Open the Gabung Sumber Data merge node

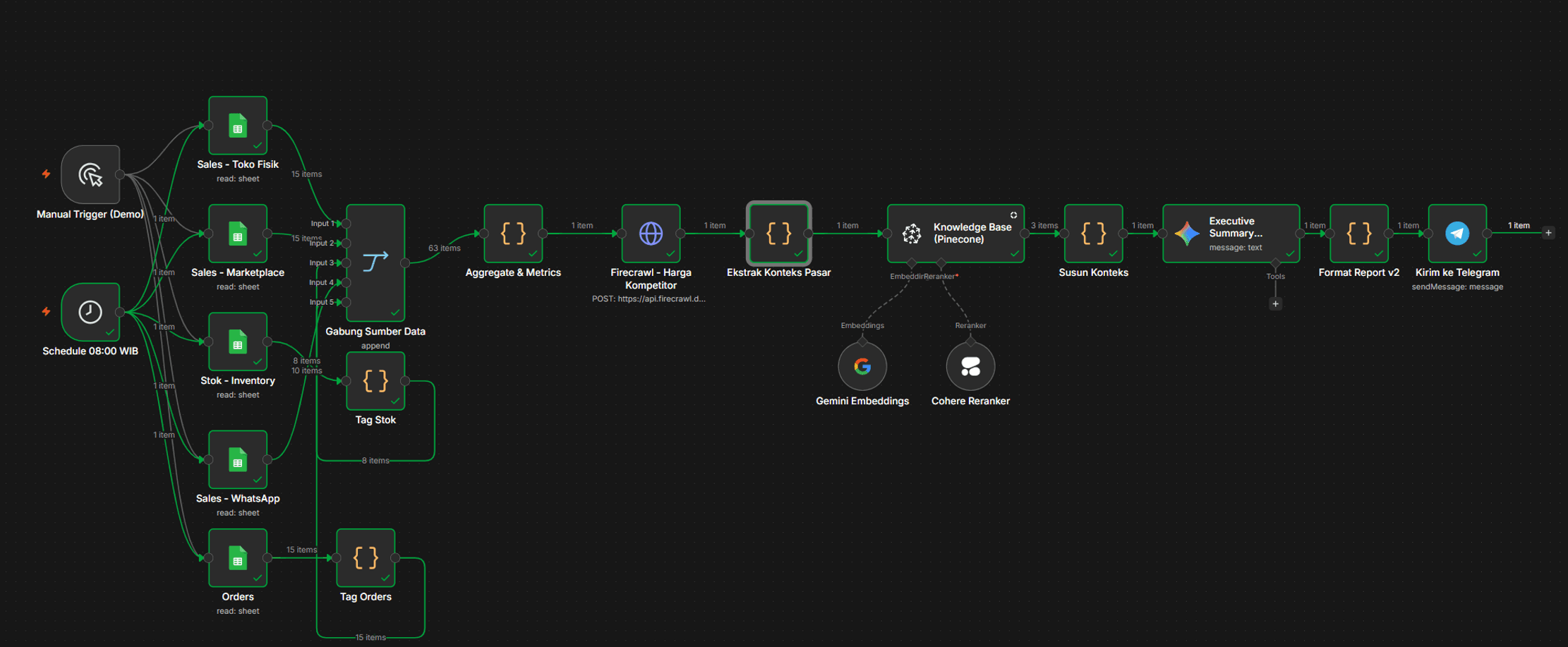coord(375,262)
